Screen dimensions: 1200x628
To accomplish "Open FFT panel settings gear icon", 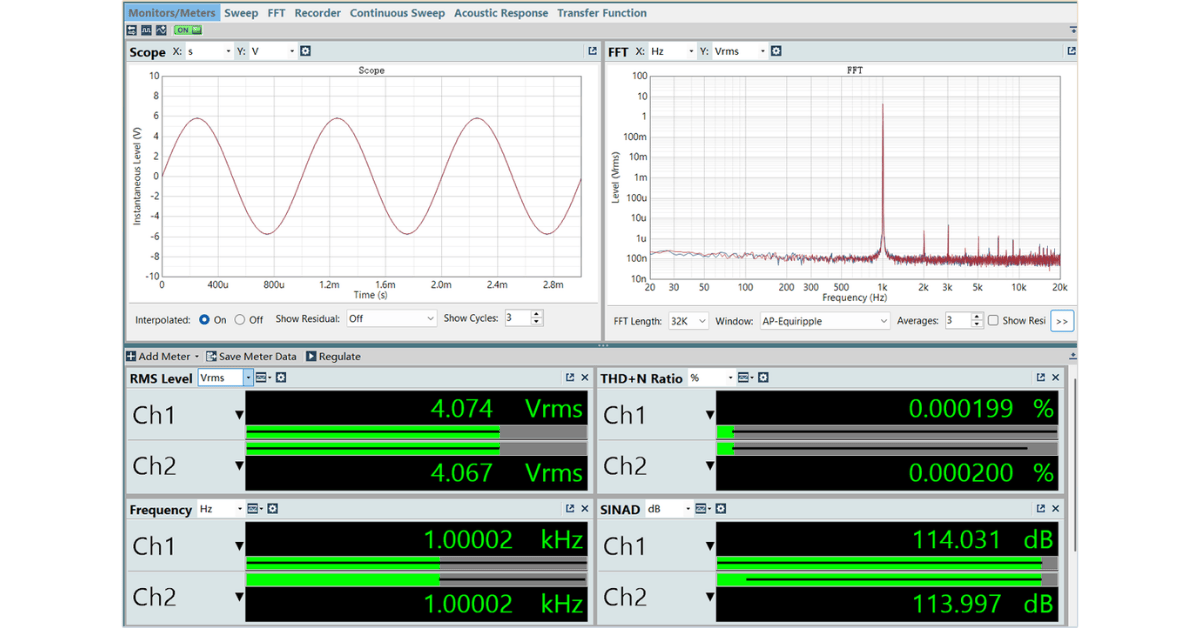I will [x=776, y=51].
